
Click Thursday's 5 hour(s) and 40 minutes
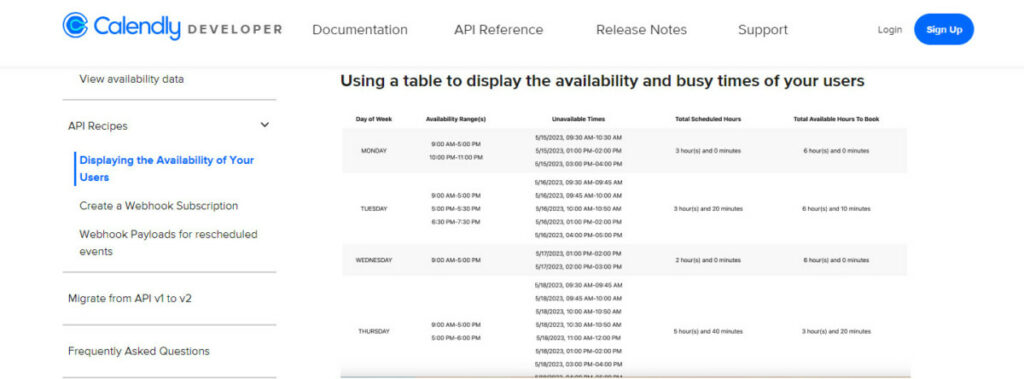tap(708, 331)
